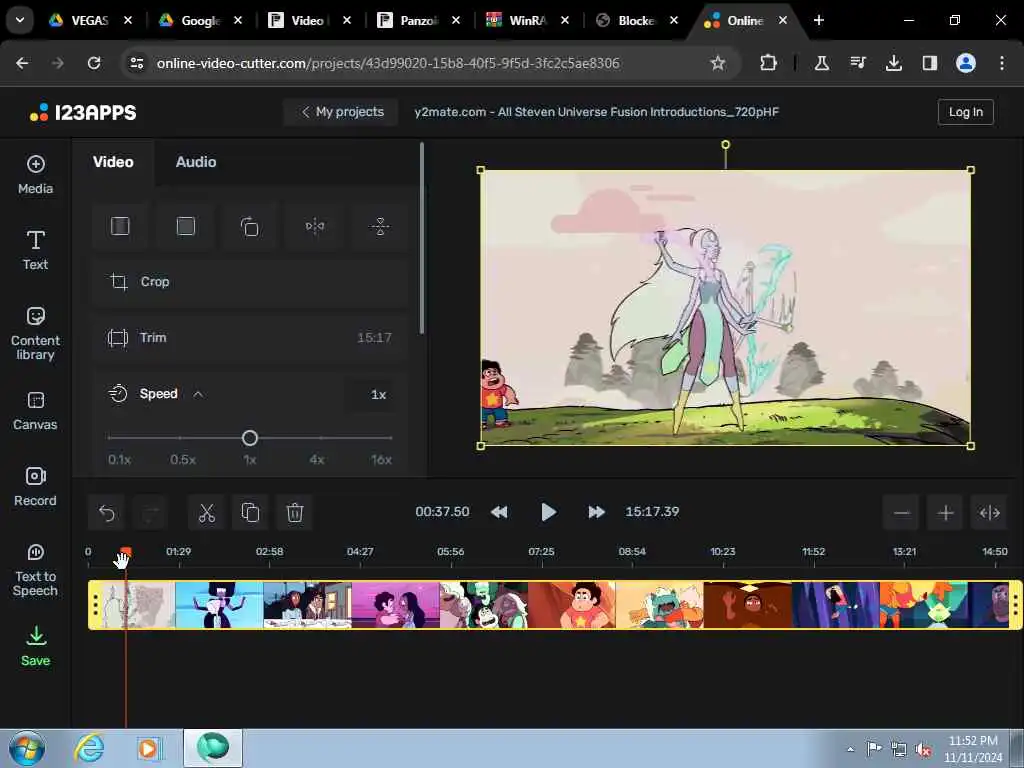Switch to the Video tab
Screen dimensions: 1024x768
(113, 162)
